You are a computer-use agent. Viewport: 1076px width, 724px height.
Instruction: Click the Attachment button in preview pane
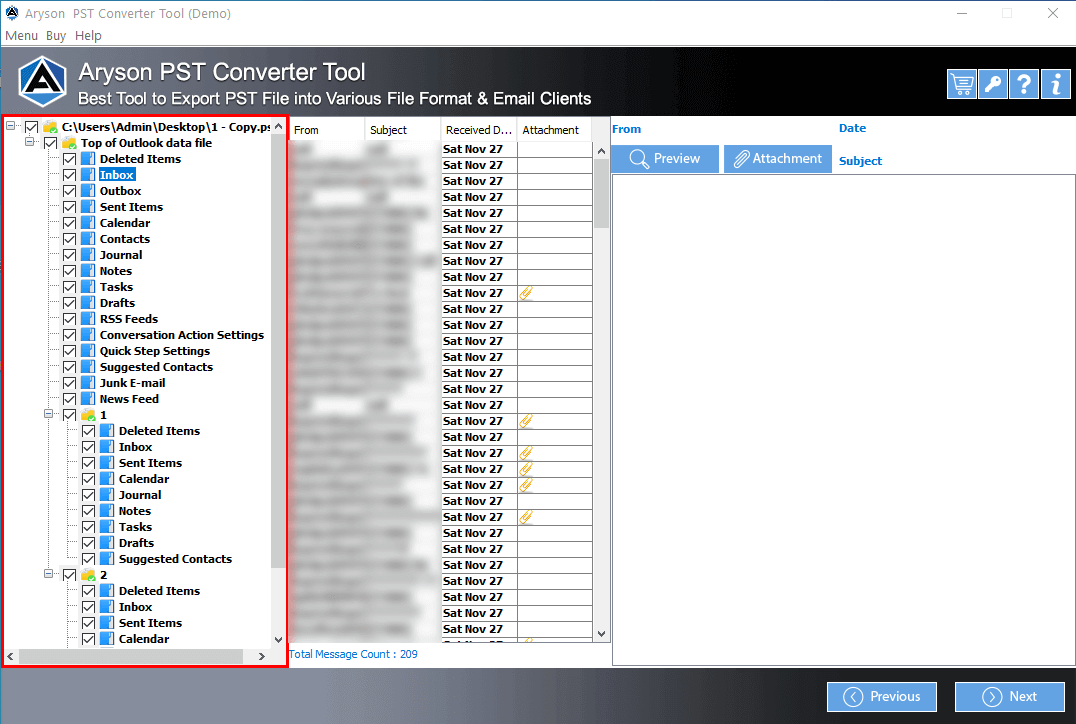(777, 159)
